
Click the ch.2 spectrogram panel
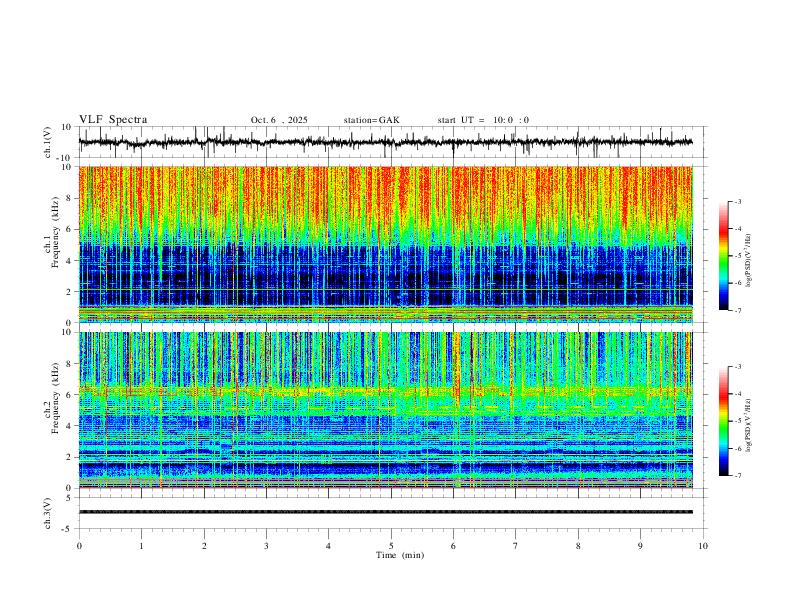click(x=385, y=410)
